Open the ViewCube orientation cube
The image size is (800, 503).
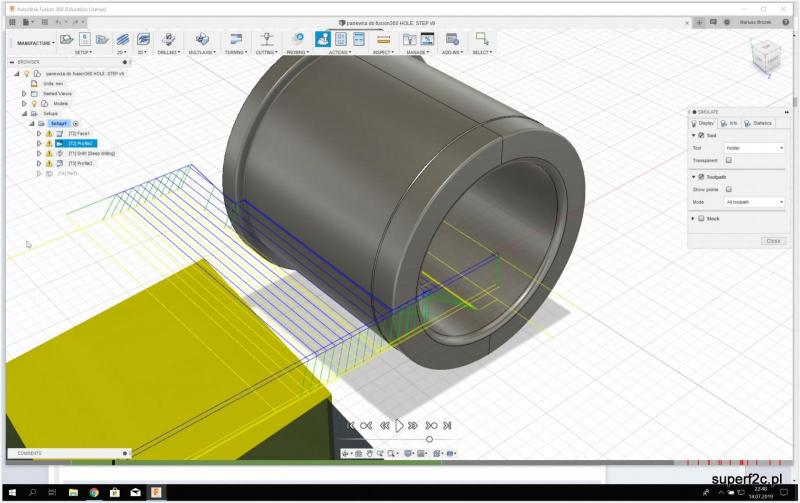tap(765, 59)
